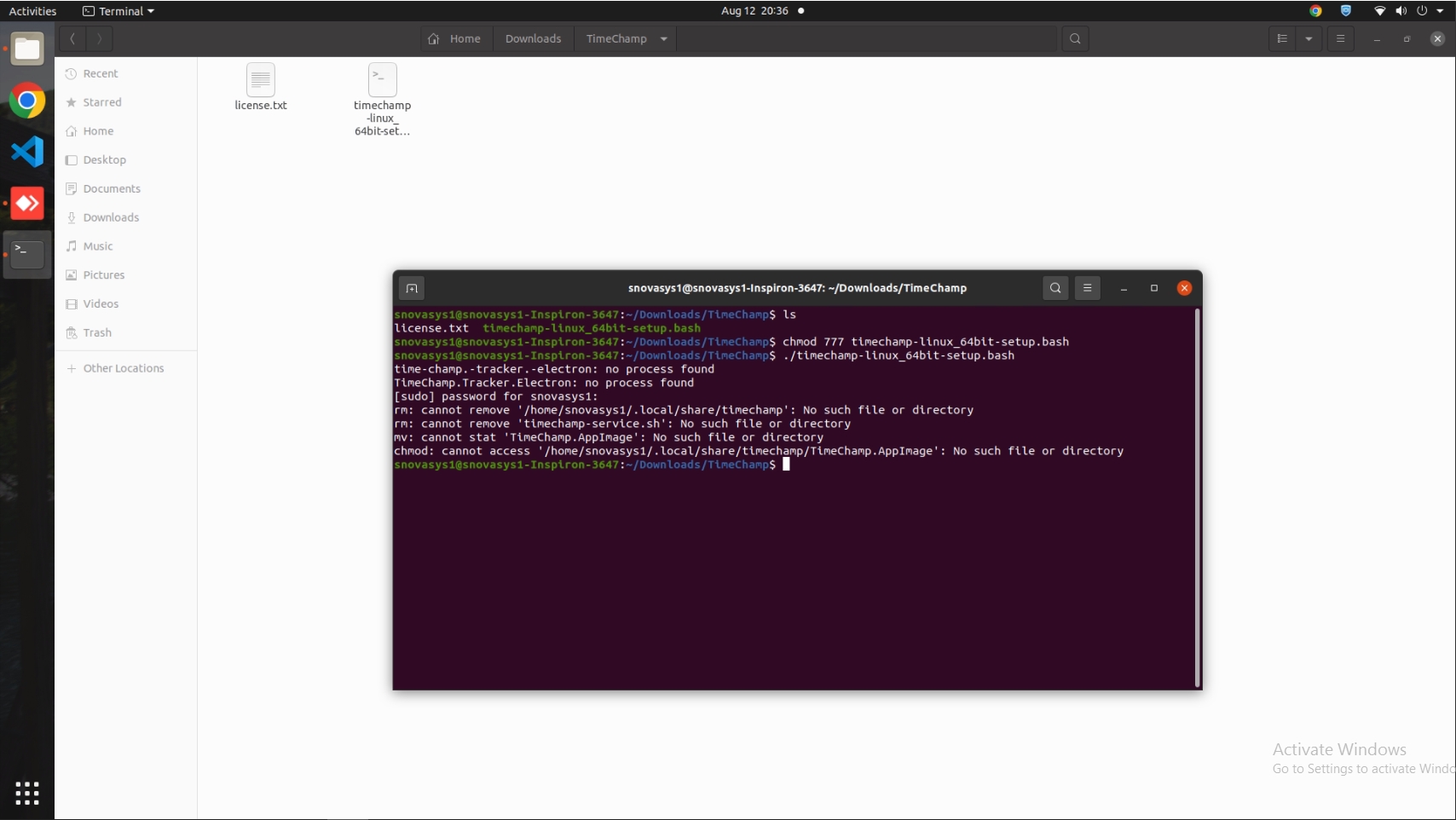Open Documents in the sidebar

pos(126,188)
